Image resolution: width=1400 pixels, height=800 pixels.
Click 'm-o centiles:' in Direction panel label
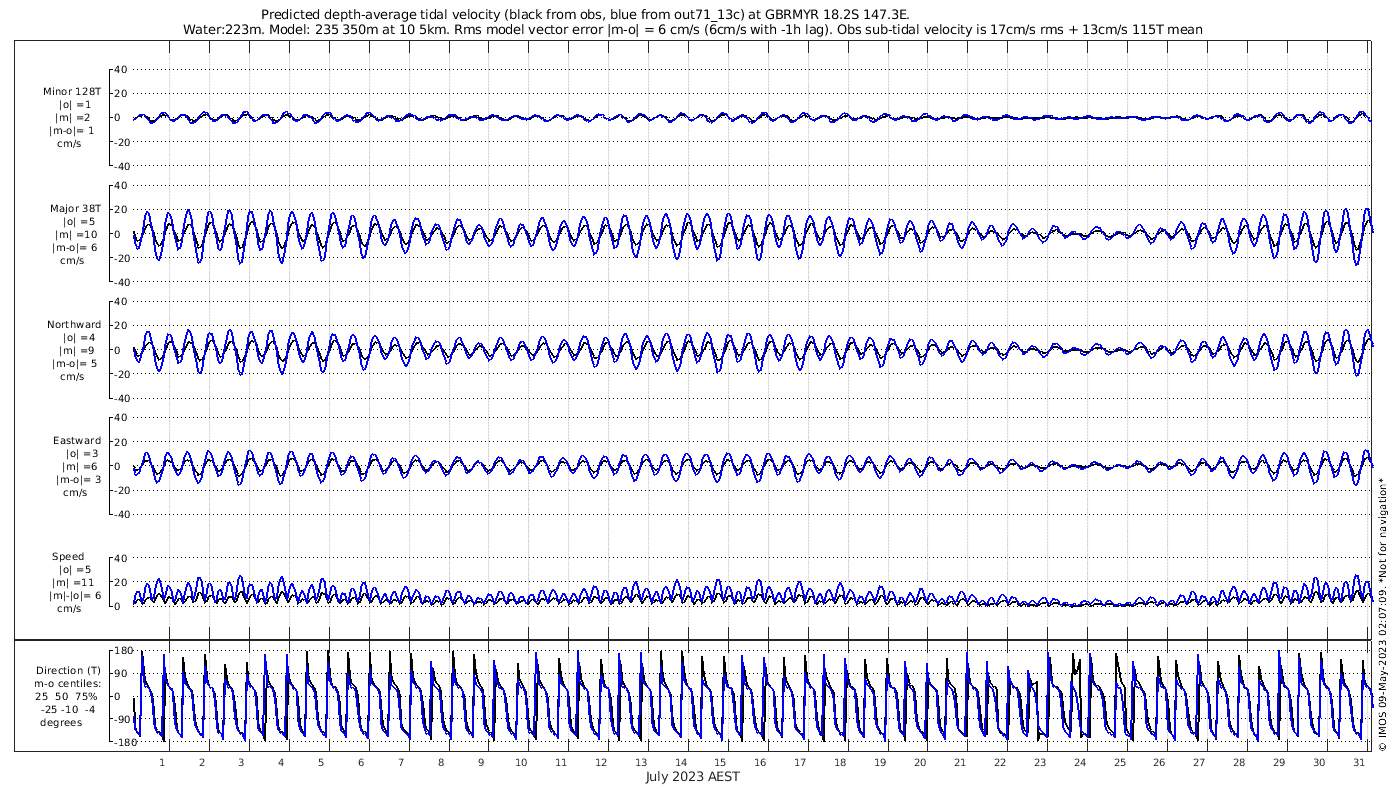[x=68, y=684]
